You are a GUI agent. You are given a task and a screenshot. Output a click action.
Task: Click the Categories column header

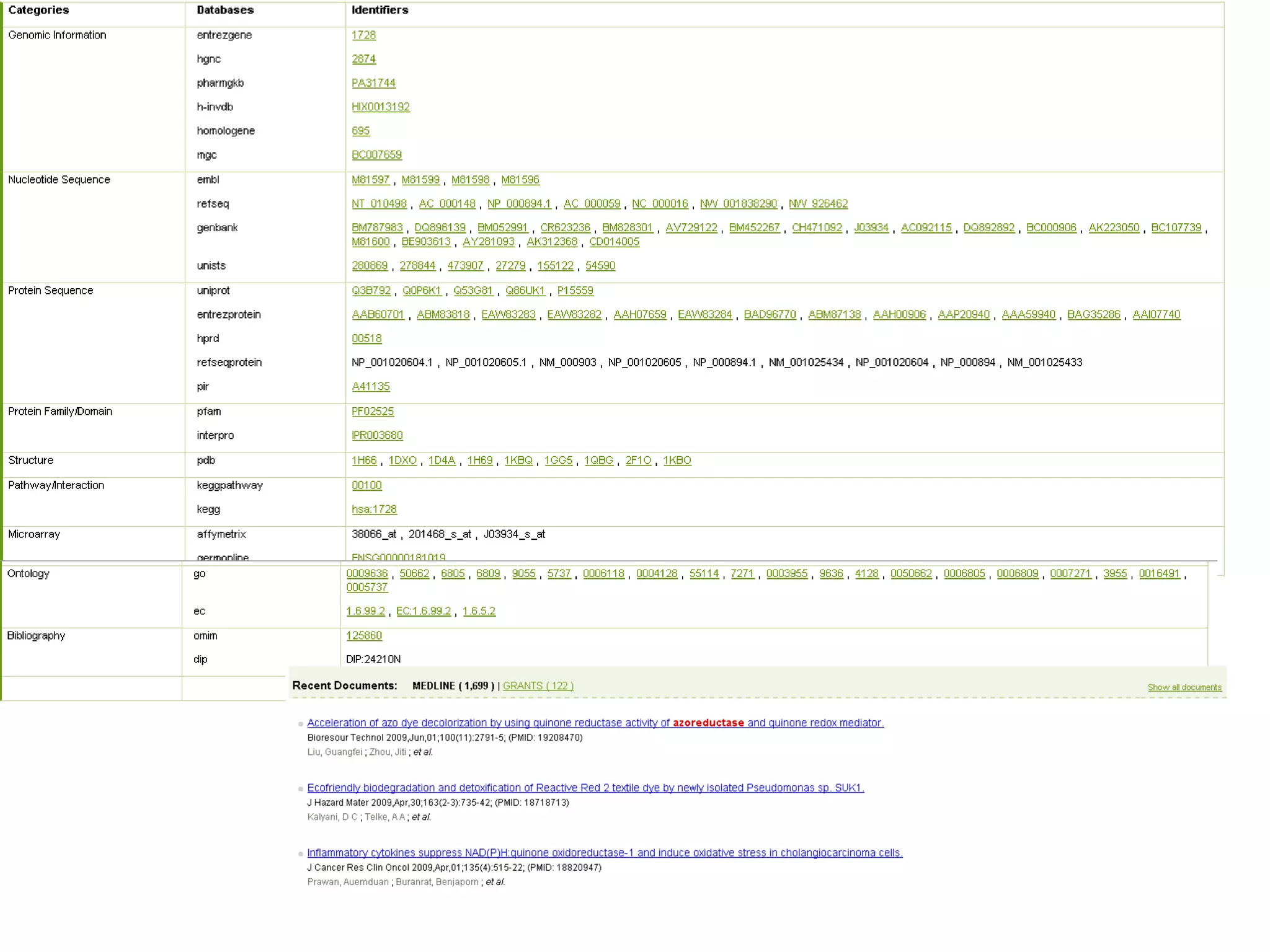coord(38,10)
